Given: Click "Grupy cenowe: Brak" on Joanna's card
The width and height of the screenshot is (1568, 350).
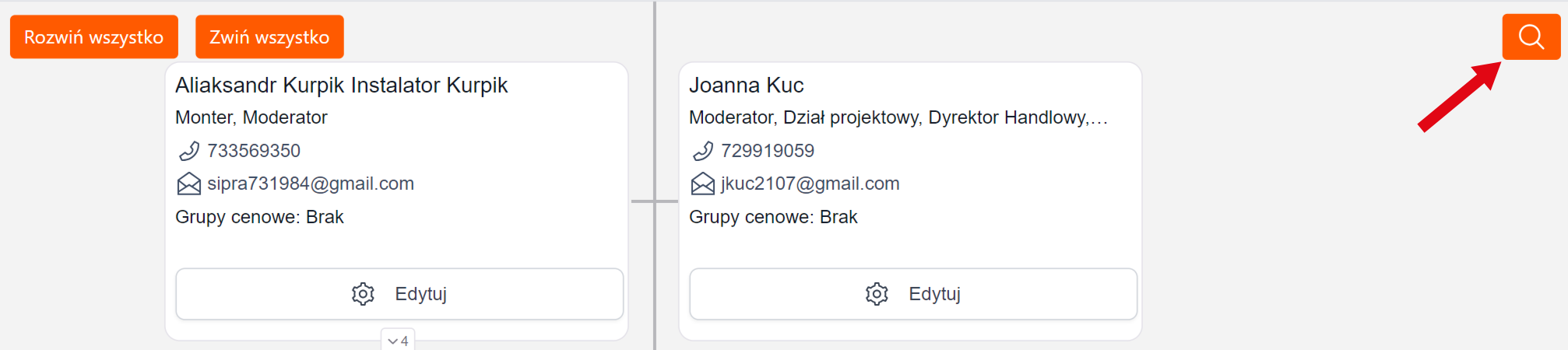Looking at the screenshot, I should pos(773,217).
